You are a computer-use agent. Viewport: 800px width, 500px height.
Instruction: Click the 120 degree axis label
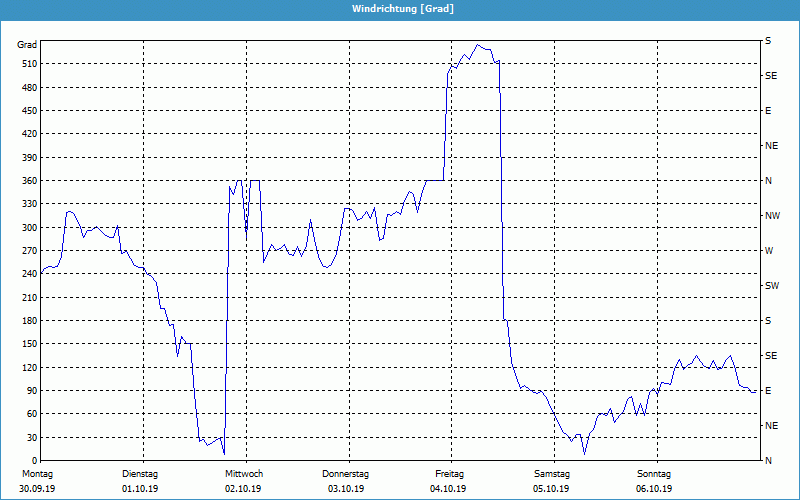pos(30,367)
